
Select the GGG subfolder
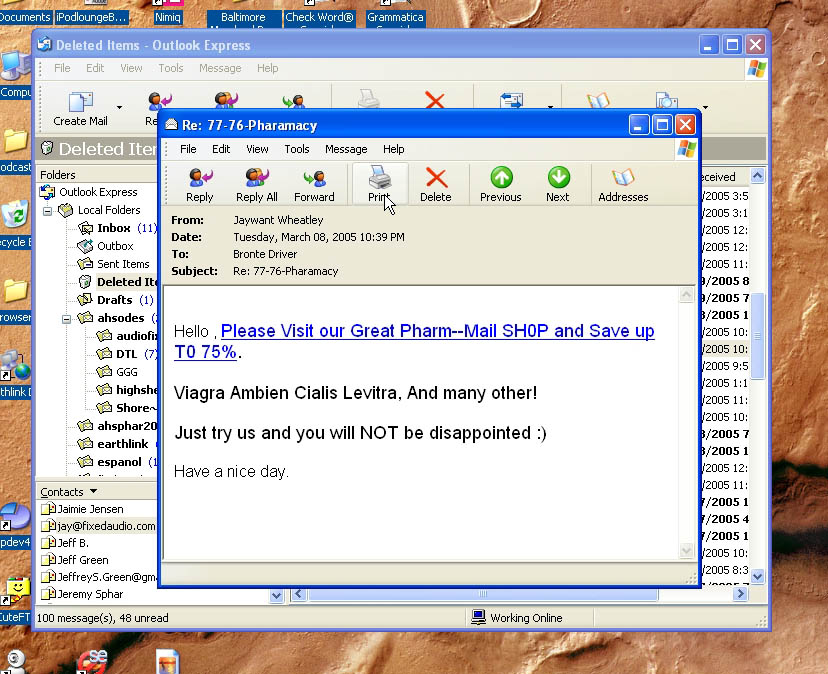[117, 371]
